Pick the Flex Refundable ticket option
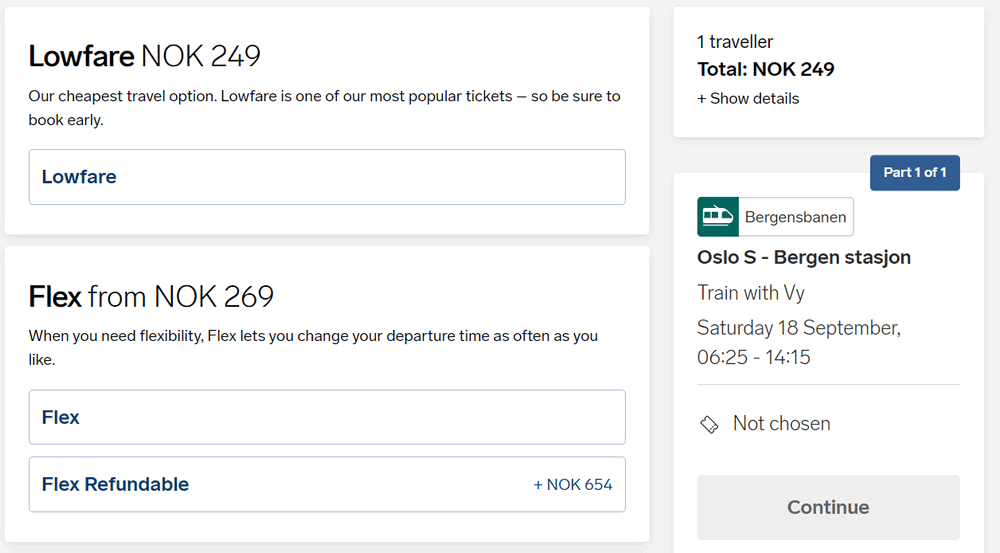 click(x=327, y=484)
